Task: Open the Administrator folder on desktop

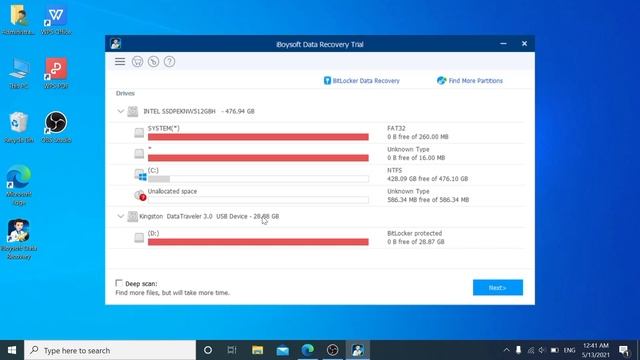Action: [18, 20]
